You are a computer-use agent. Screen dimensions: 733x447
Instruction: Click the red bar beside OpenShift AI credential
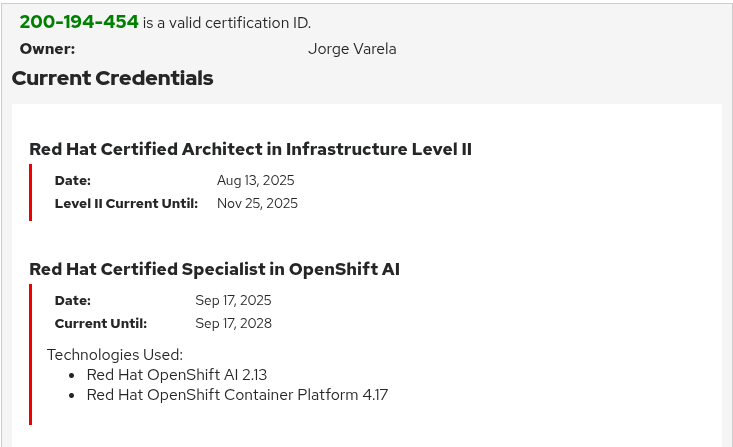coord(31,354)
